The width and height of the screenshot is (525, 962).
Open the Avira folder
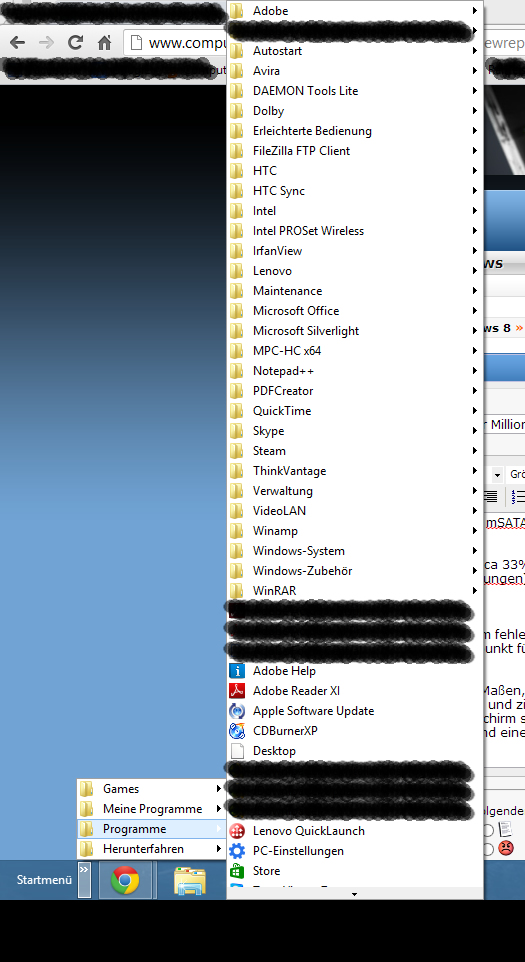[355, 71]
